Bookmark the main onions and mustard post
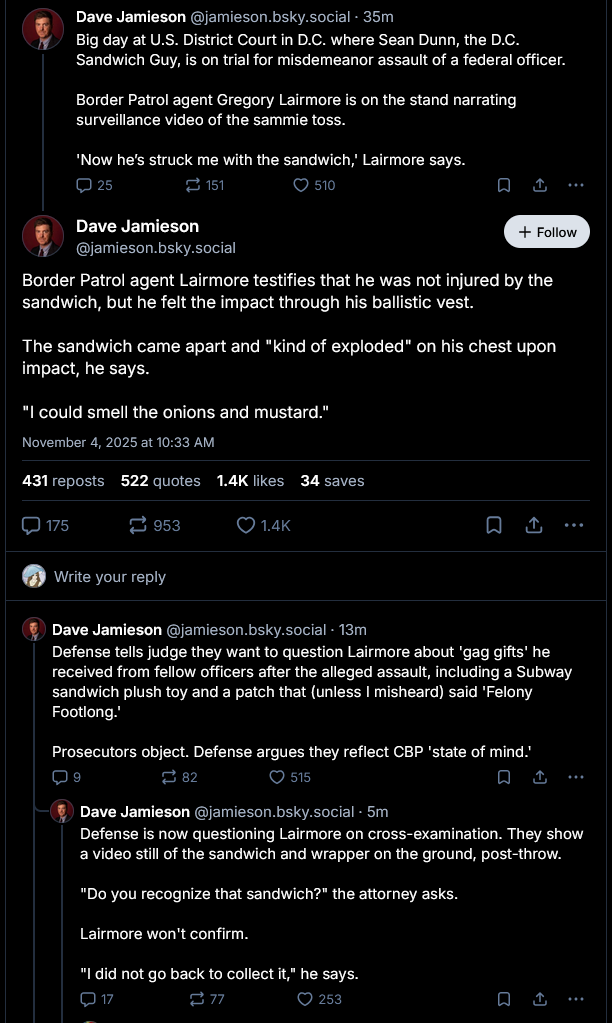This screenshot has width=612, height=1023. [493, 525]
